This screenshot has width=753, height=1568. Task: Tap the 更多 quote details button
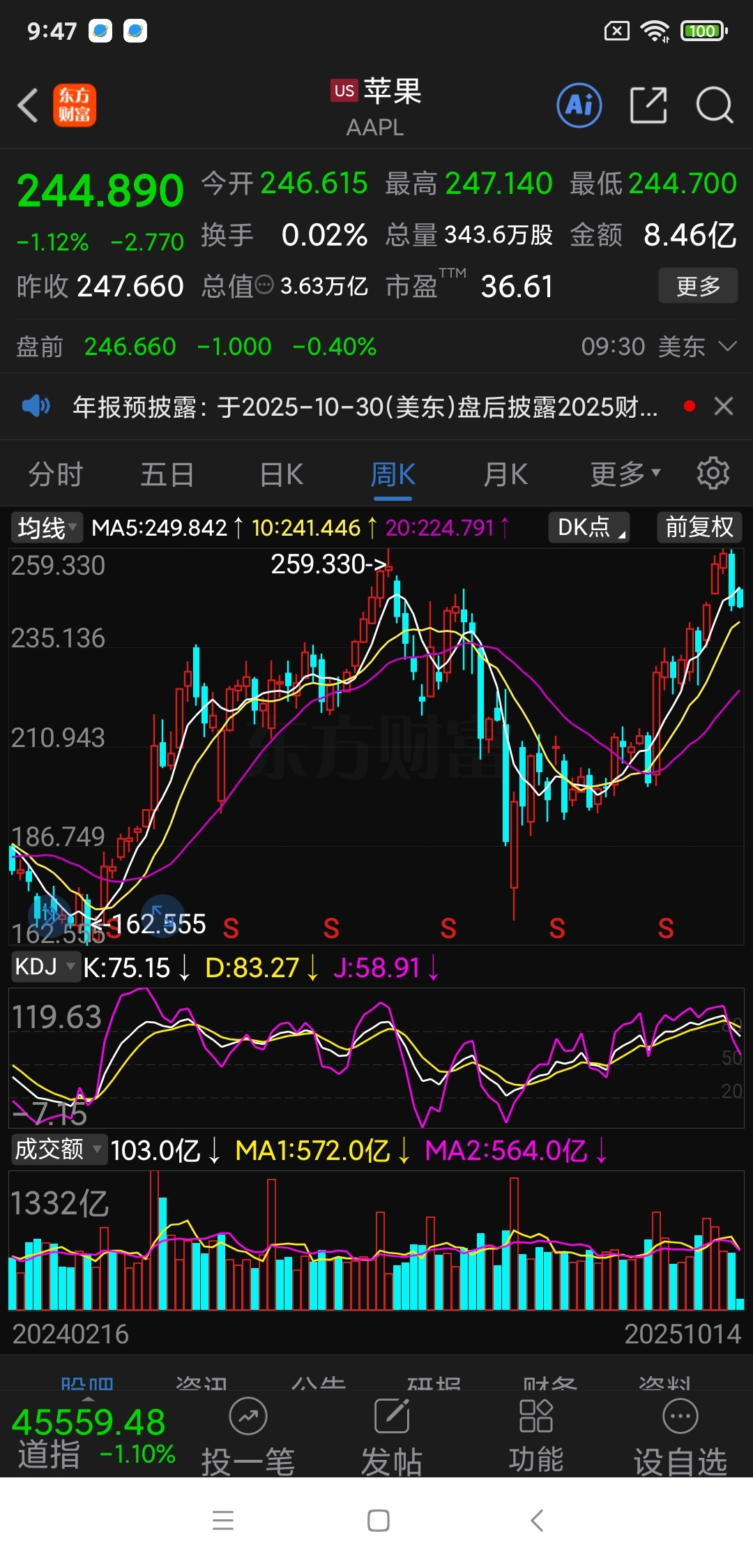698,285
